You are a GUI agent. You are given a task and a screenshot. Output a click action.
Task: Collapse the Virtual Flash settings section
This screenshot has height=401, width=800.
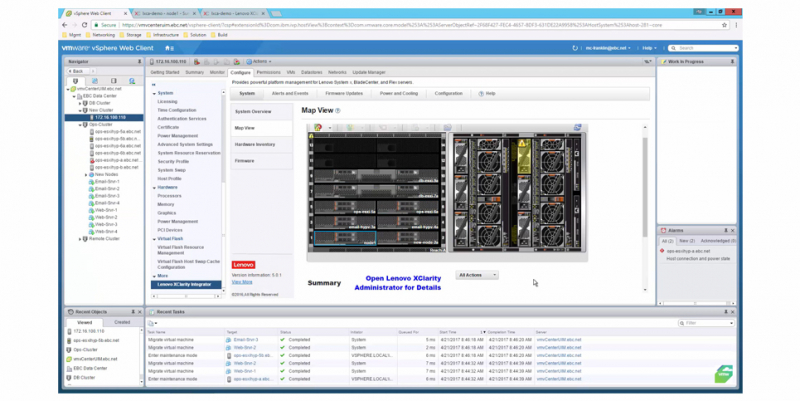pyautogui.click(x=154, y=239)
